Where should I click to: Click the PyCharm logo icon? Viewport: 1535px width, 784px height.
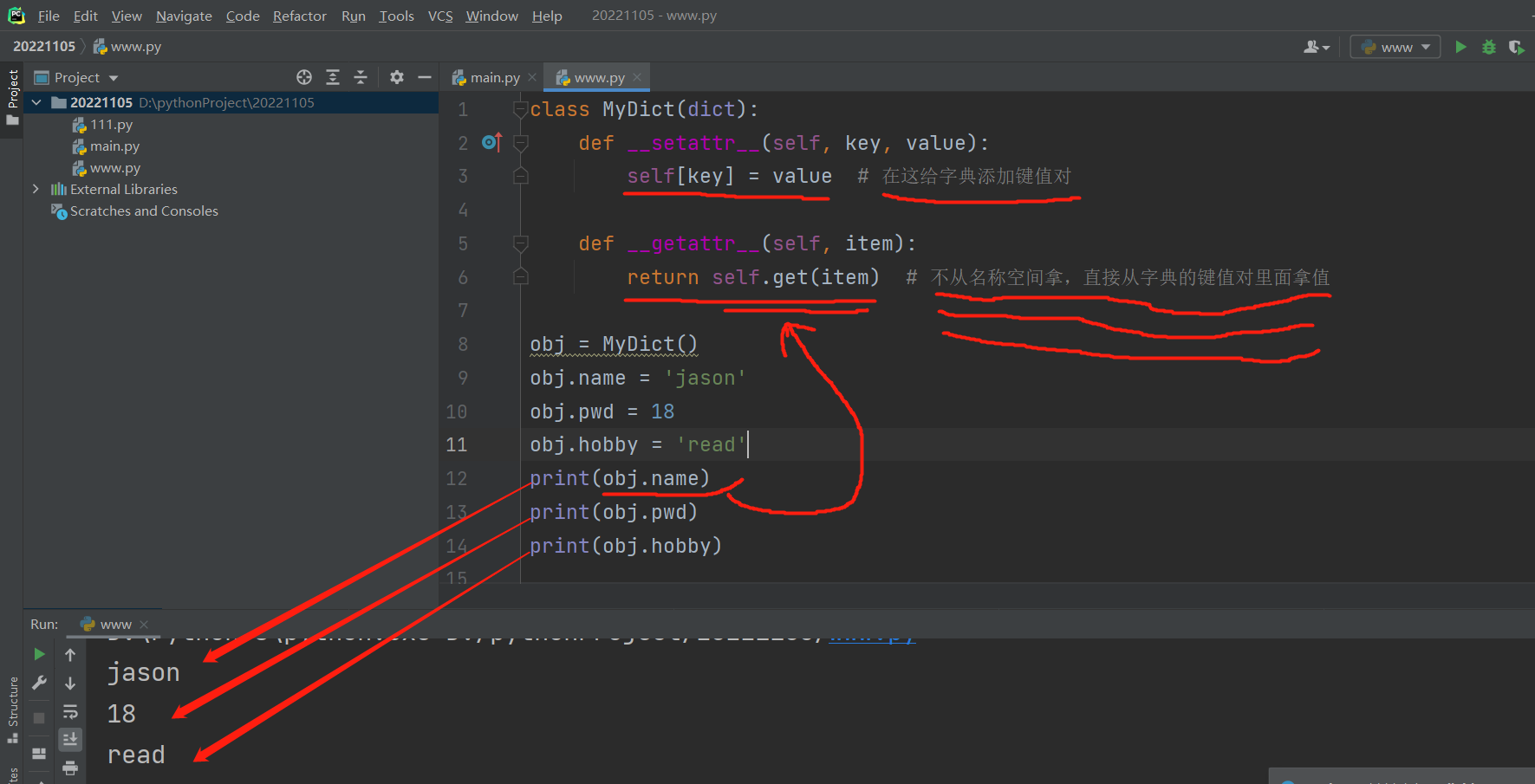pos(16,16)
